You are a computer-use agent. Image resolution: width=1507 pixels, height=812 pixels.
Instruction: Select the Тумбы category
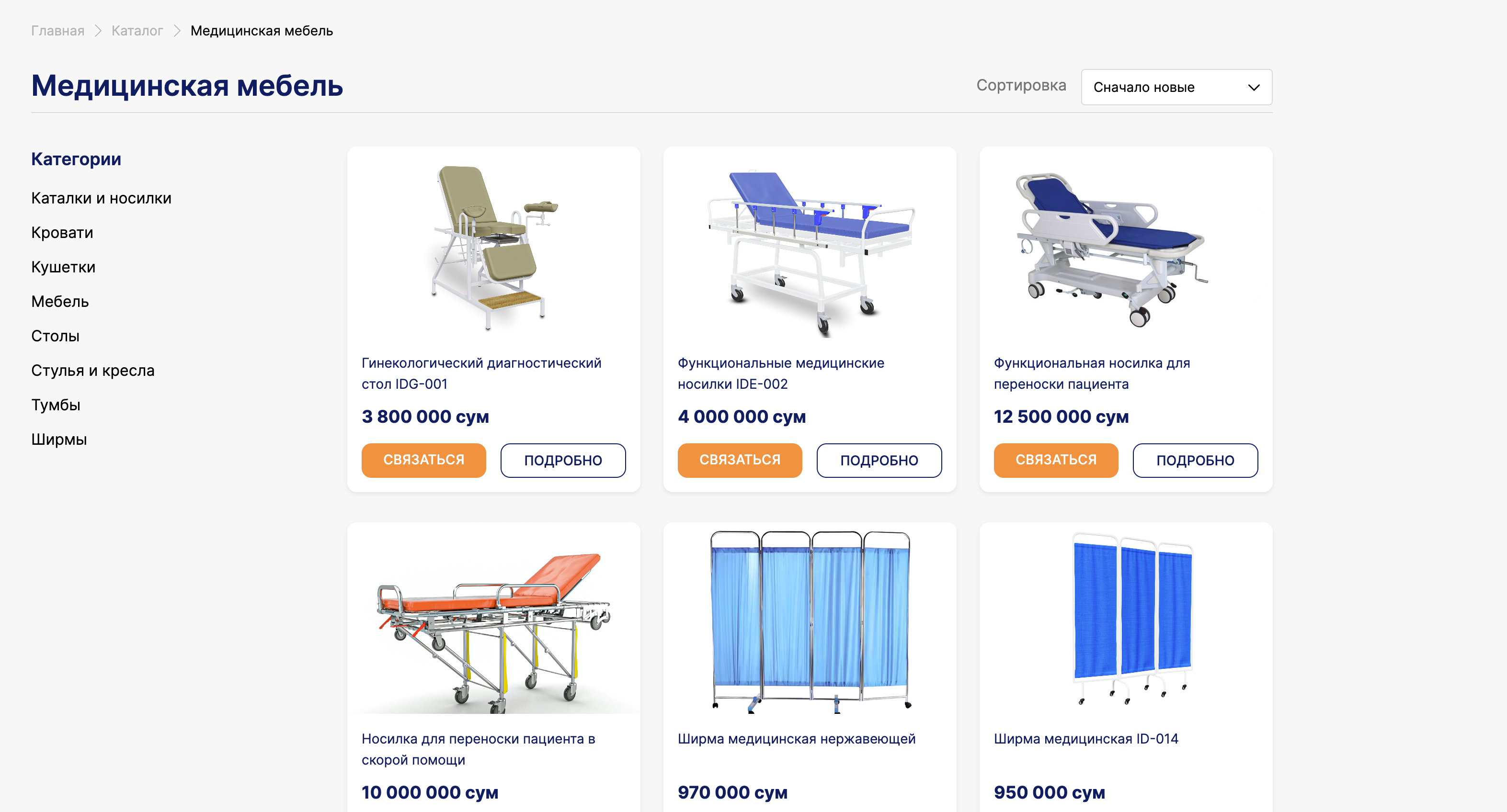pos(56,405)
